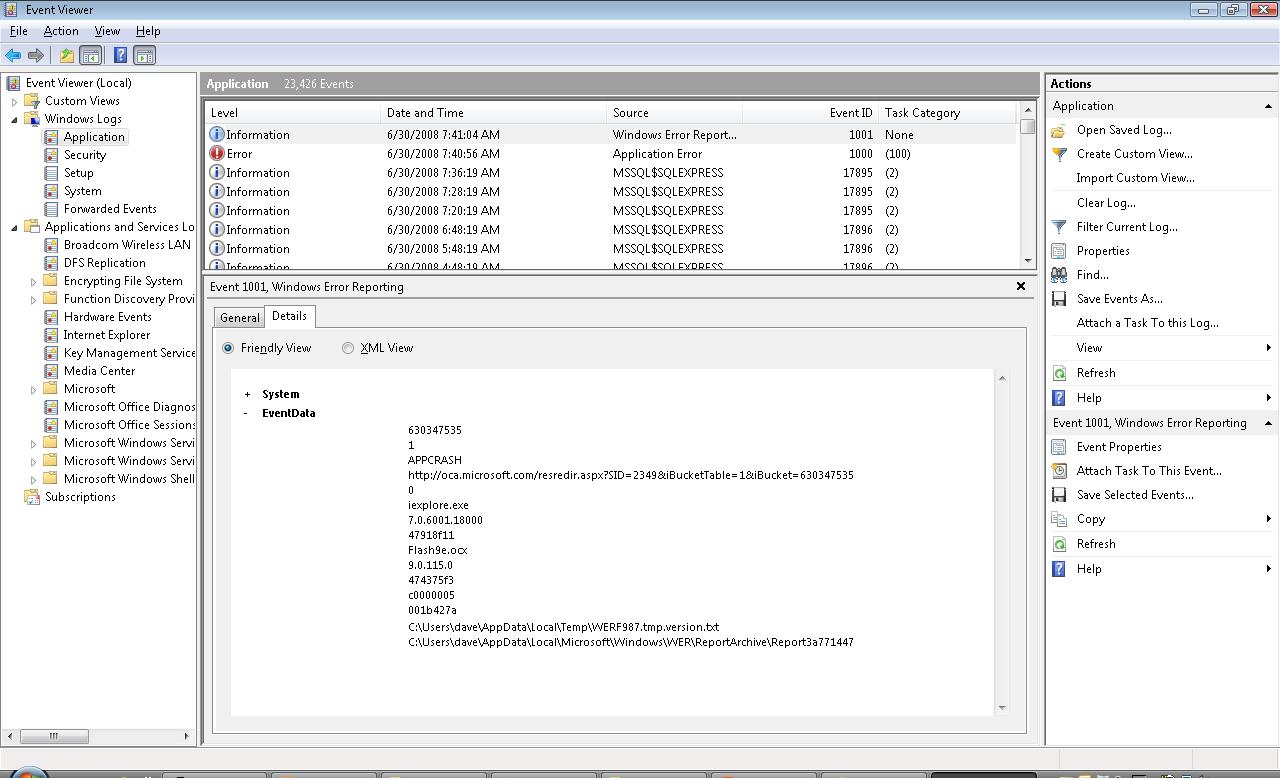
Task: Select the Forwarded Events log icon
Action: click(x=51, y=209)
